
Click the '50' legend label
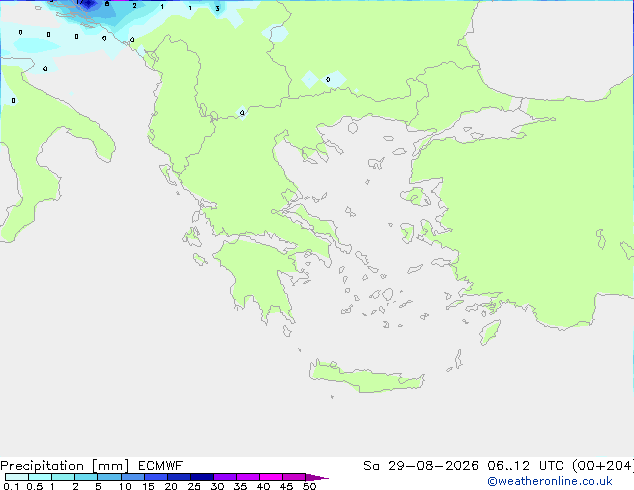[309, 486]
